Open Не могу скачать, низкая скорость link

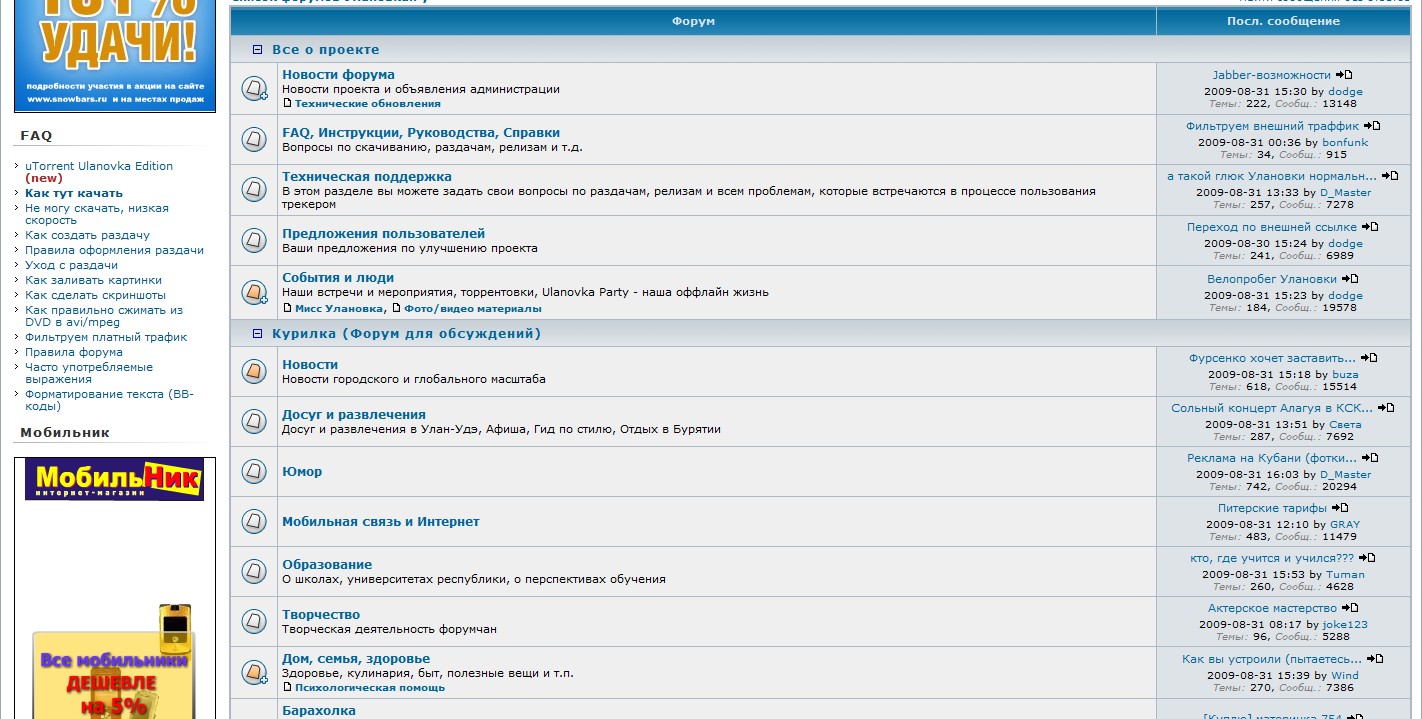pos(97,214)
